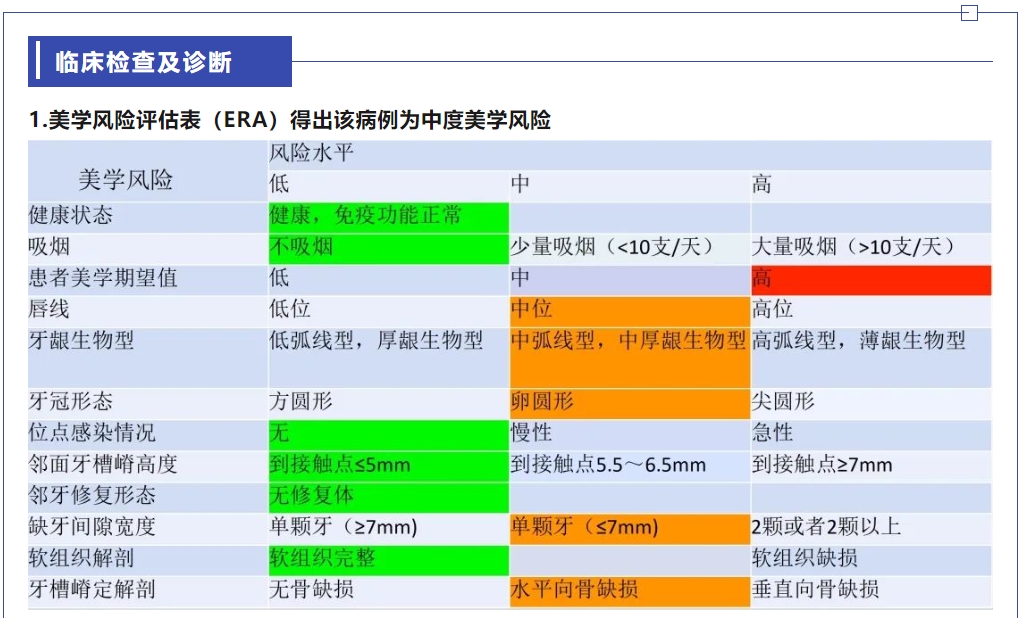Click the 患者美学期望值 row label

(x=104, y=278)
